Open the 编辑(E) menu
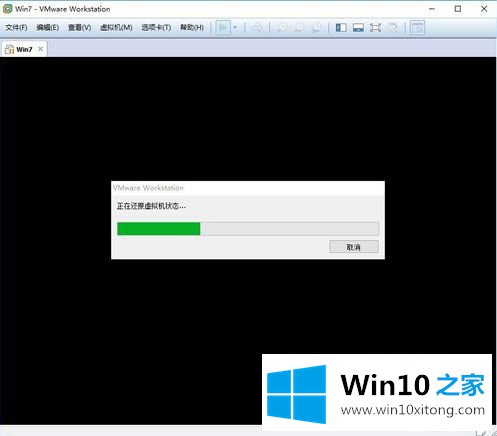 point(48,28)
